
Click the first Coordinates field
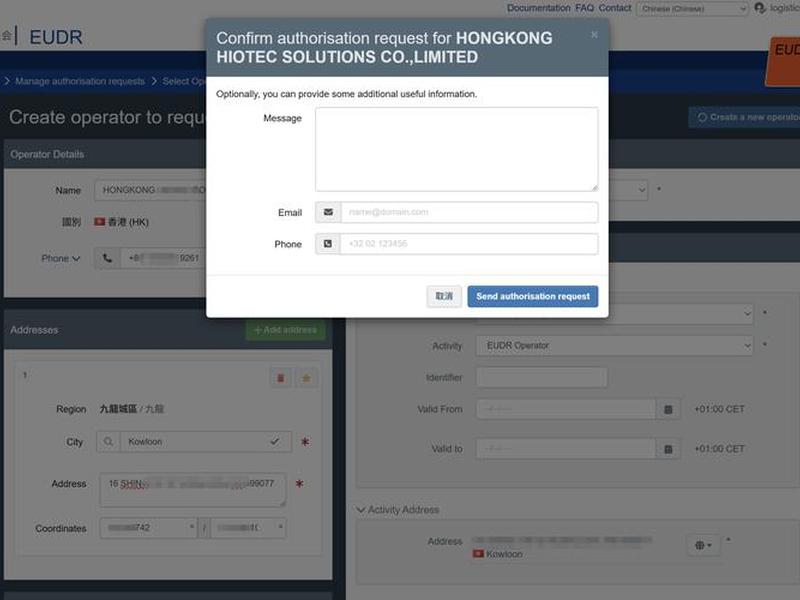tap(148, 528)
